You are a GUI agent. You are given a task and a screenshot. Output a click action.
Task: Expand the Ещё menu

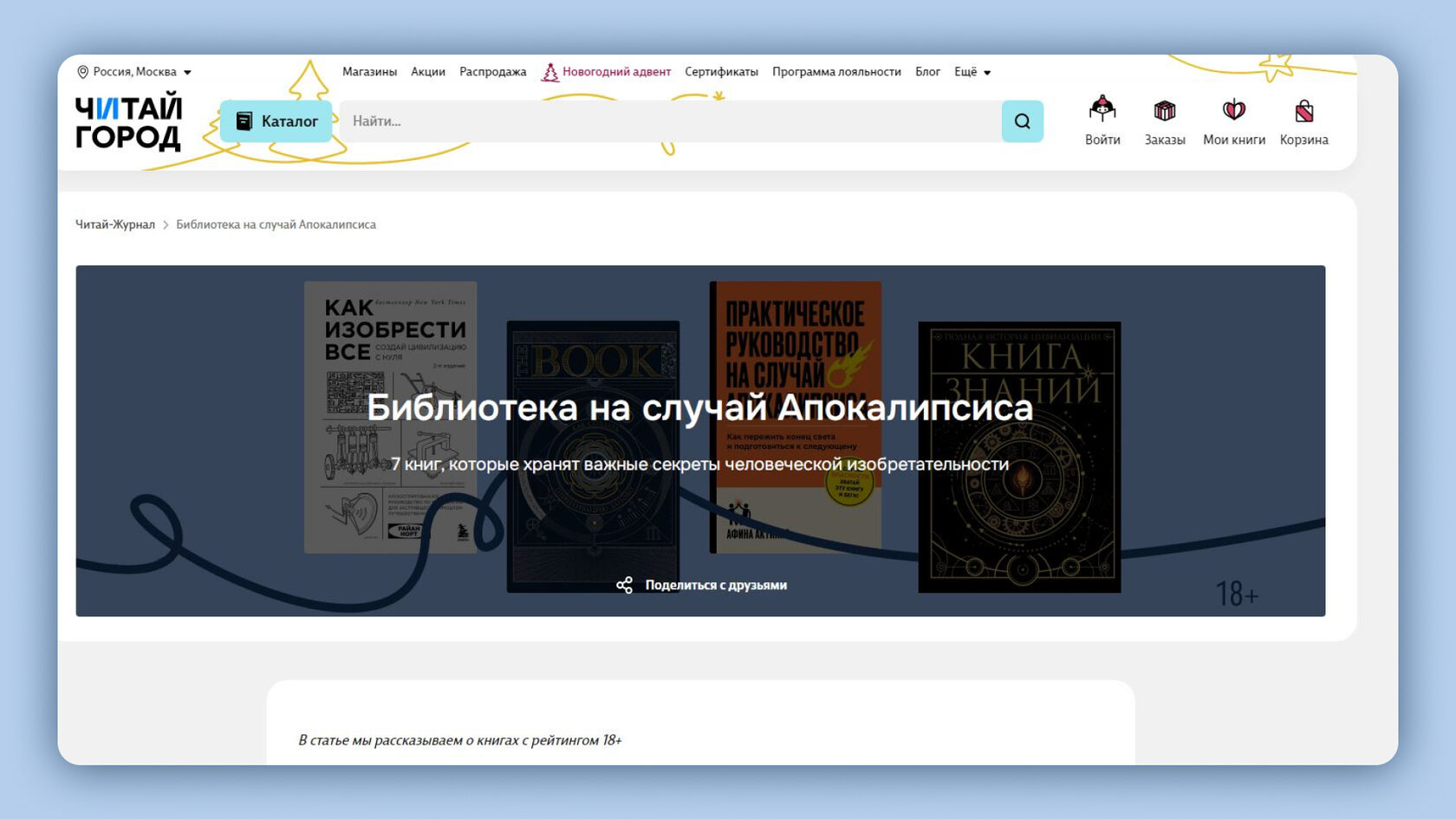coord(972,72)
